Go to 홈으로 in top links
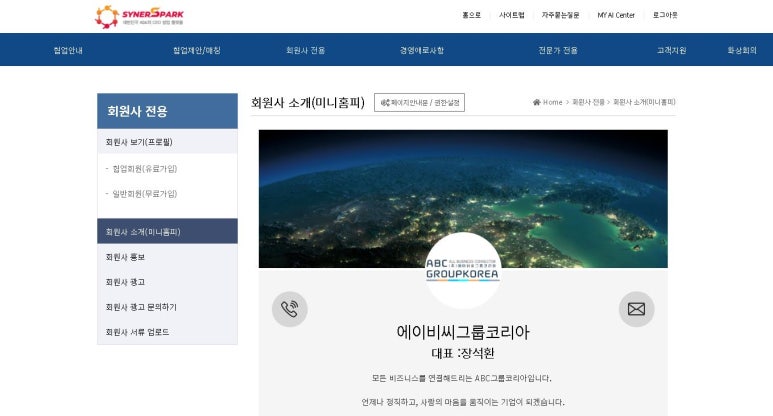This screenshot has height=416, width=773. coord(471,15)
